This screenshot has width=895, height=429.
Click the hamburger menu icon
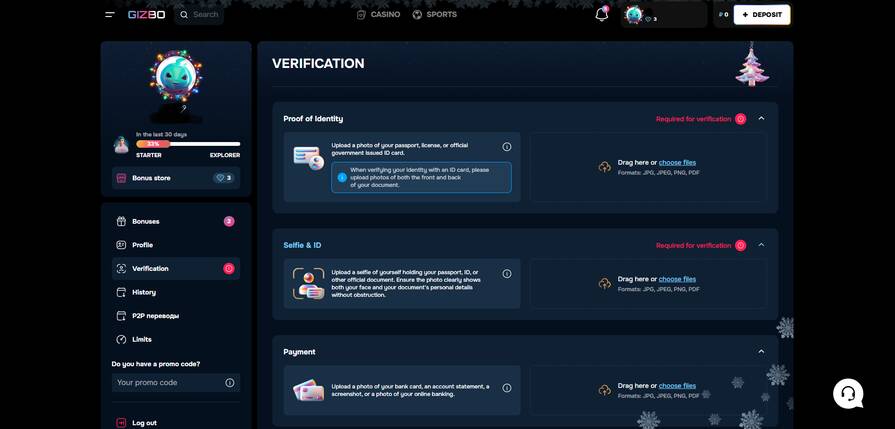click(x=110, y=15)
